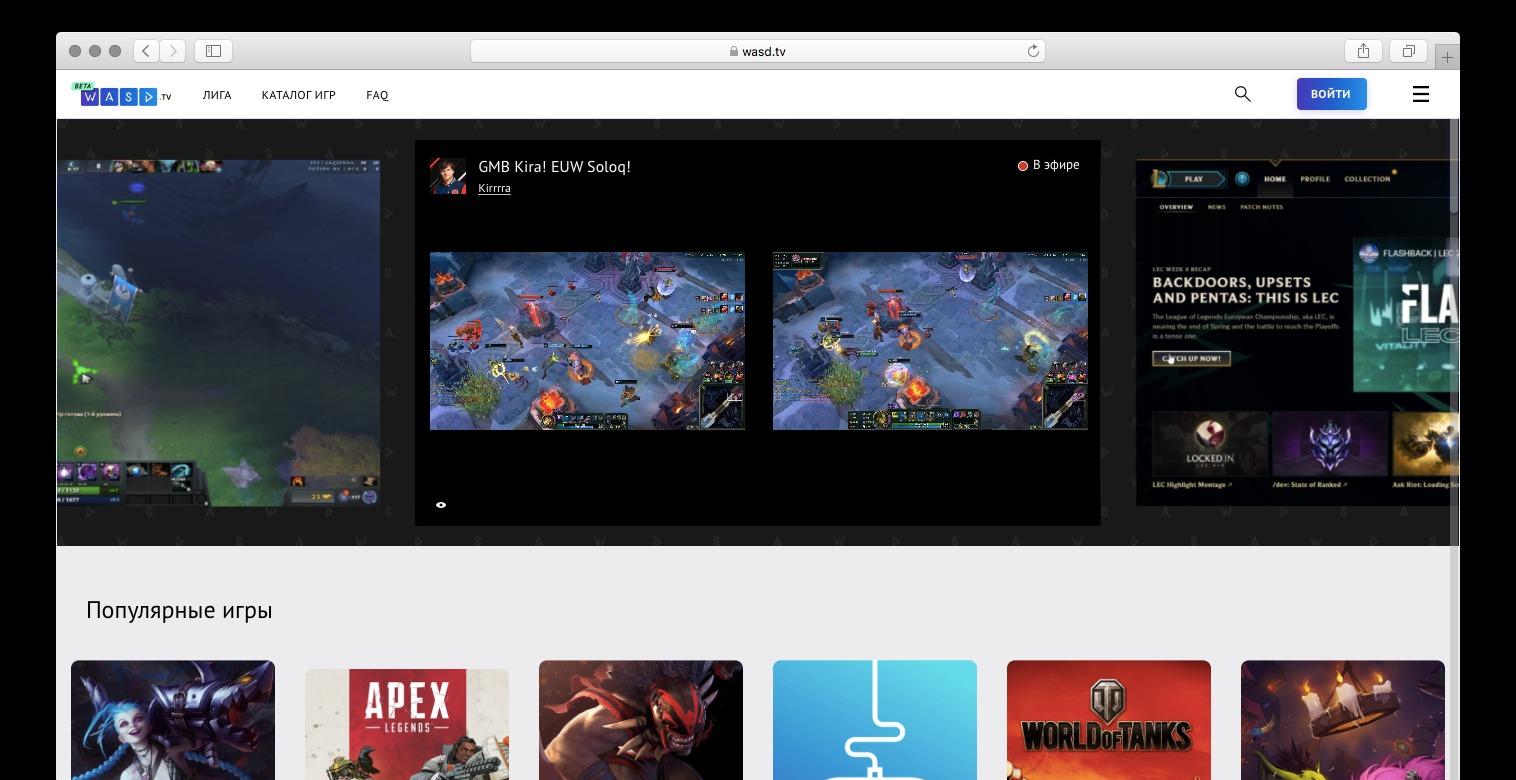Click the В эфире live indicator
The width and height of the screenshot is (1516, 780).
pyautogui.click(x=1048, y=165)
